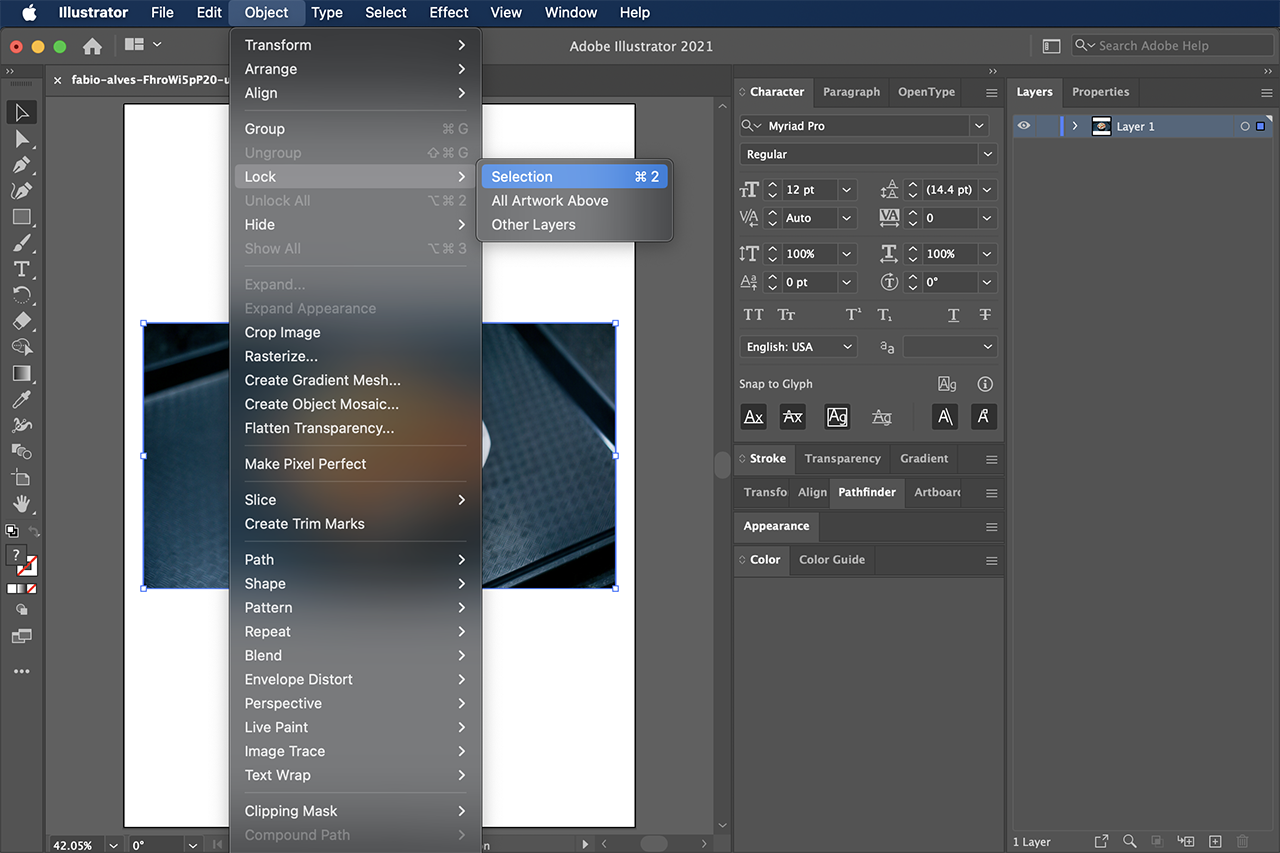Click snap to glyph info icon

(985, 384)
